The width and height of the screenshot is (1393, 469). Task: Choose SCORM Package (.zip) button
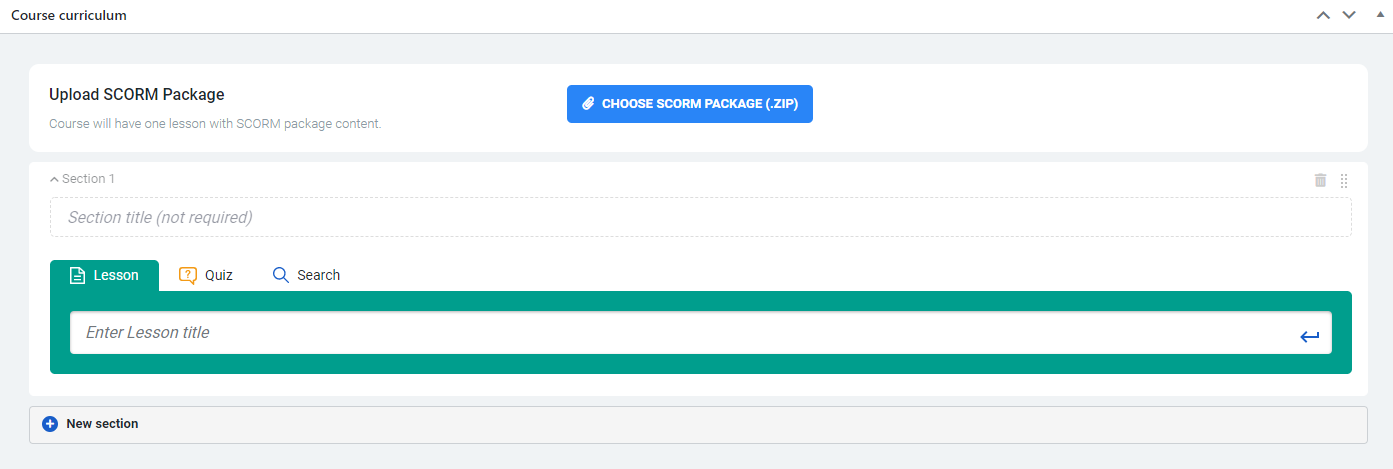(x=690, y=104)
